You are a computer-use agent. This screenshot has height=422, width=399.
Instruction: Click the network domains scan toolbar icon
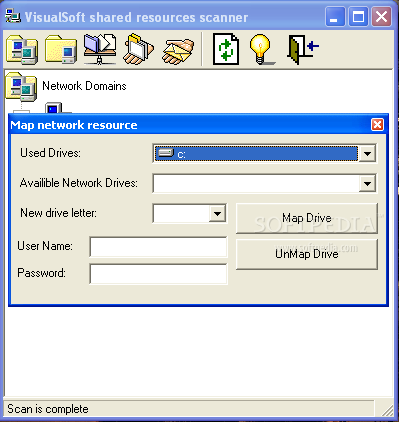pyautogui.click(x=22, y=49)
